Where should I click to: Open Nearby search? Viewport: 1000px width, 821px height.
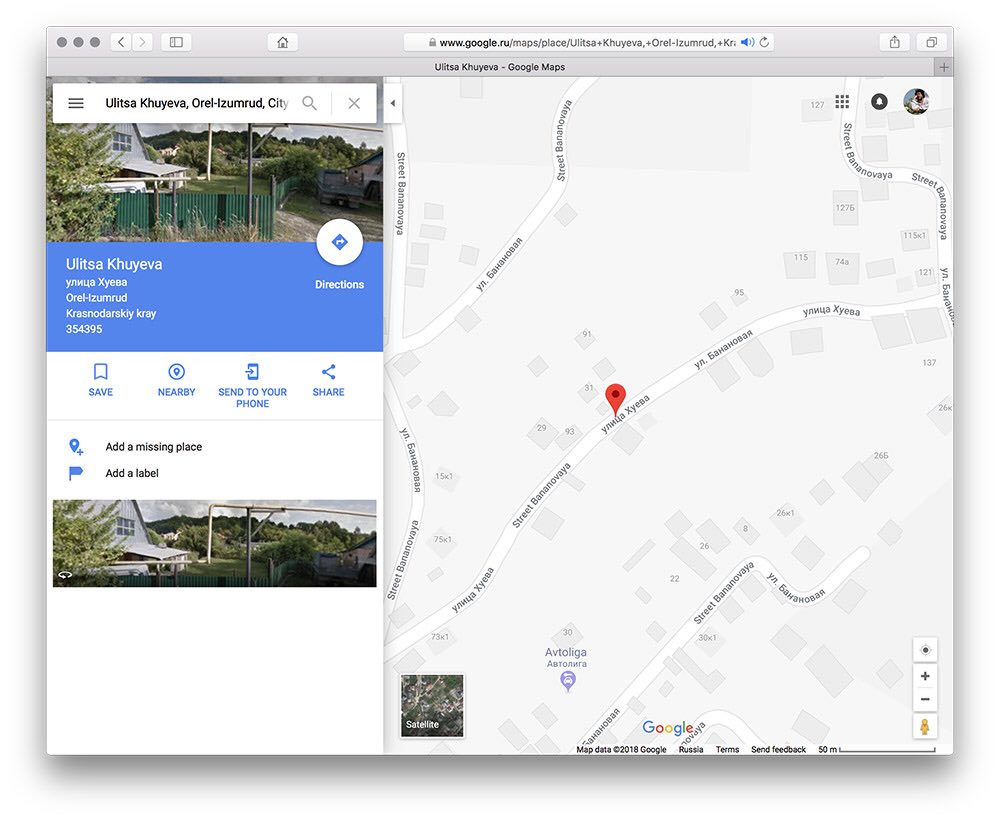177,380
